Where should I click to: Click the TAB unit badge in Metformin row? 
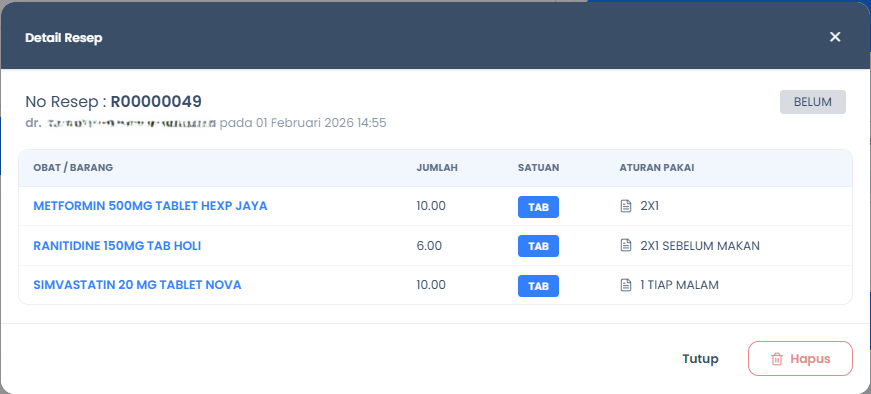tap(538, 207)
